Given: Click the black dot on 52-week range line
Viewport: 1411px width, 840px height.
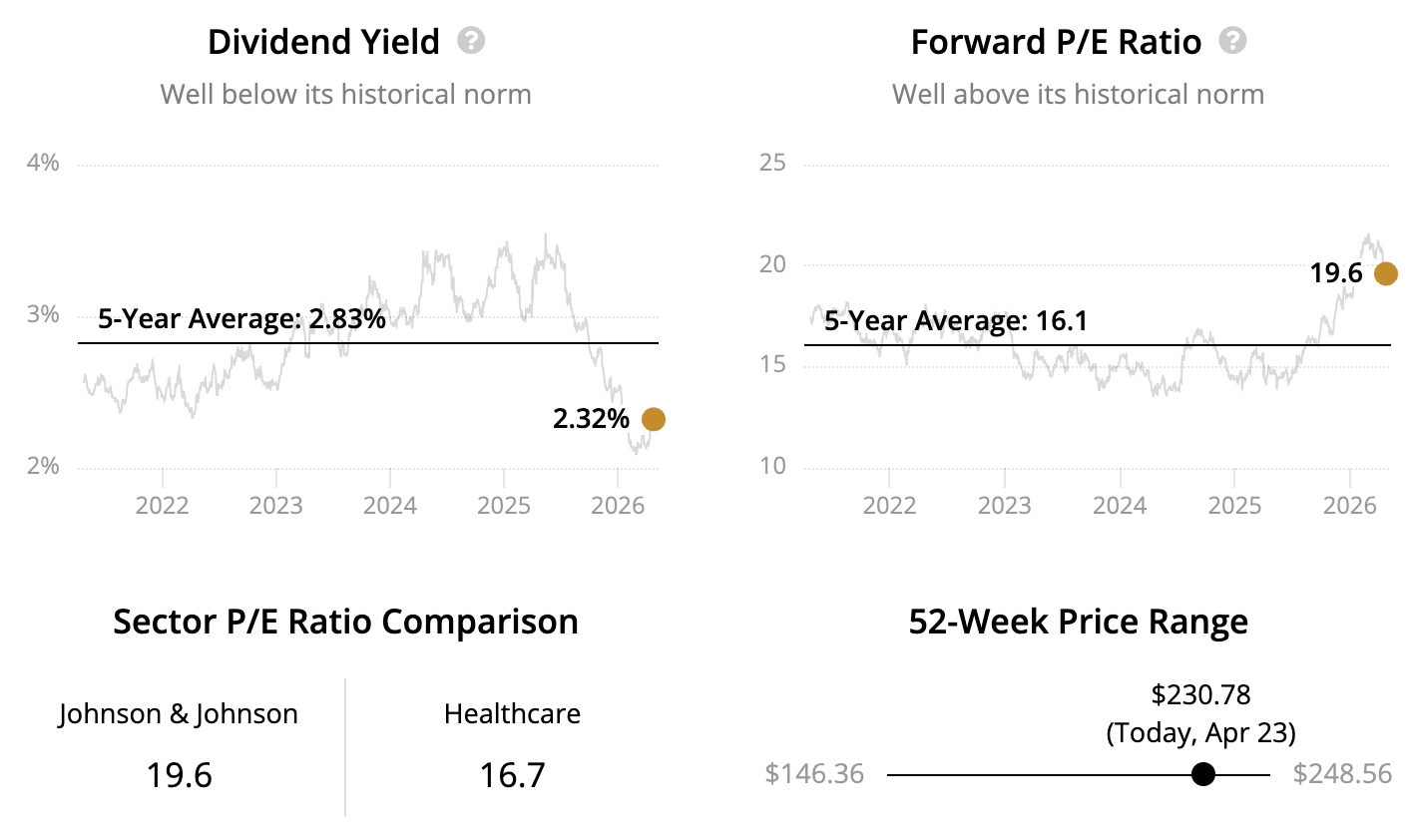Looking at the screenshot, I should coord(1203,774).
